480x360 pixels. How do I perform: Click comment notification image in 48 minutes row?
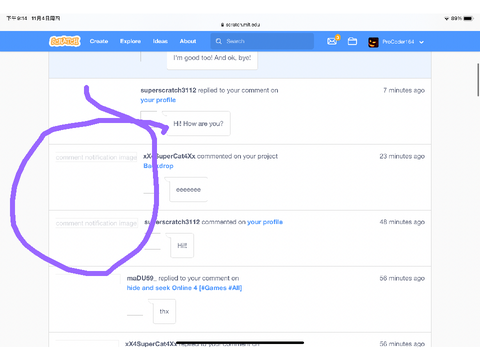(96, 223)
